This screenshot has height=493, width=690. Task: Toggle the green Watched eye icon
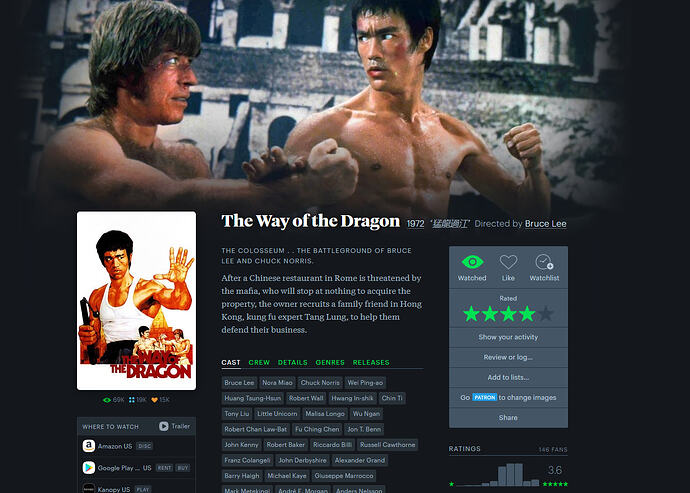click(472, 262)
